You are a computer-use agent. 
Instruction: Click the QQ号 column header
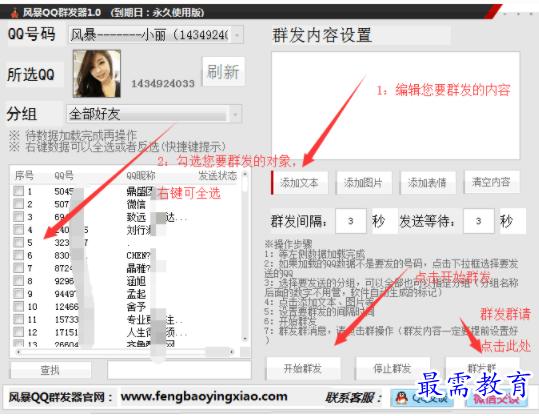(64, 176)
